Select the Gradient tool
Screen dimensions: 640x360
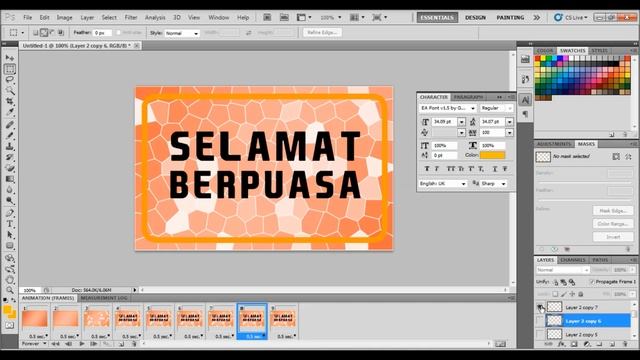click(10, 179)
